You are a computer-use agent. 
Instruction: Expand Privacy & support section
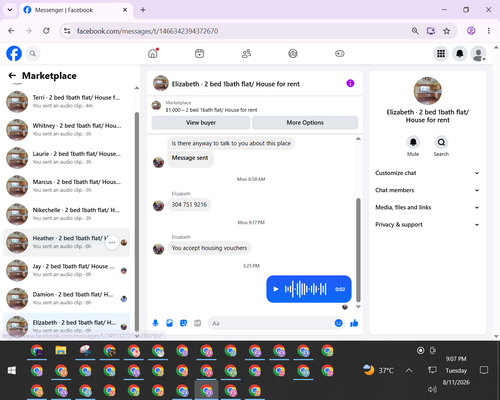point(427,225)
